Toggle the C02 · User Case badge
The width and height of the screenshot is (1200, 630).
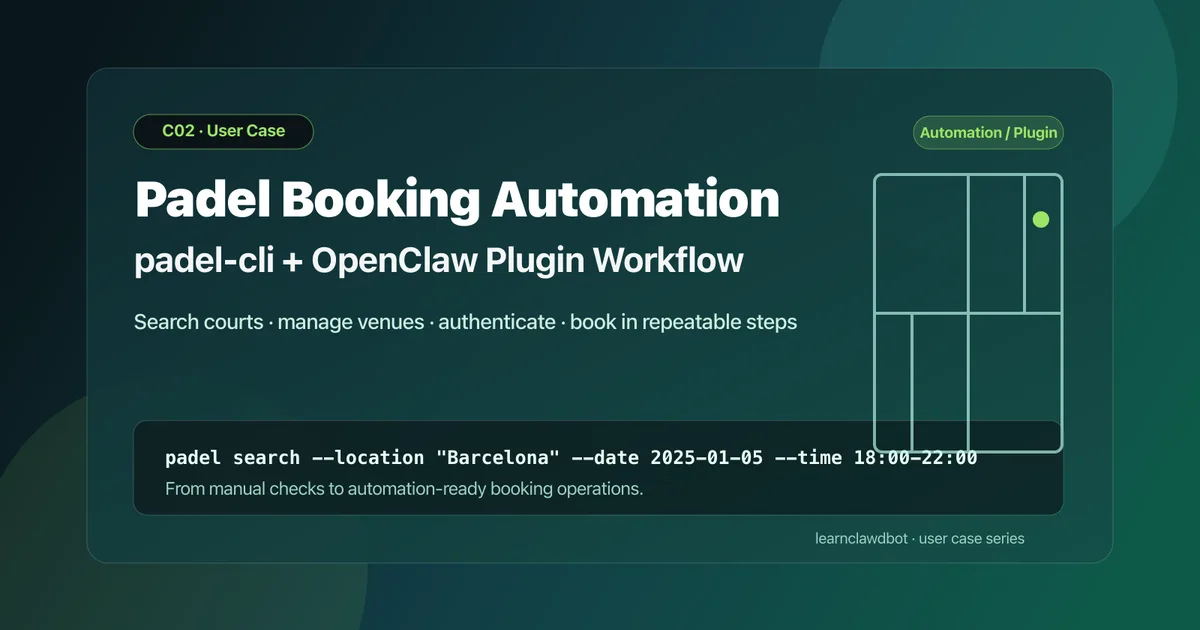click(x=223, y=131)
